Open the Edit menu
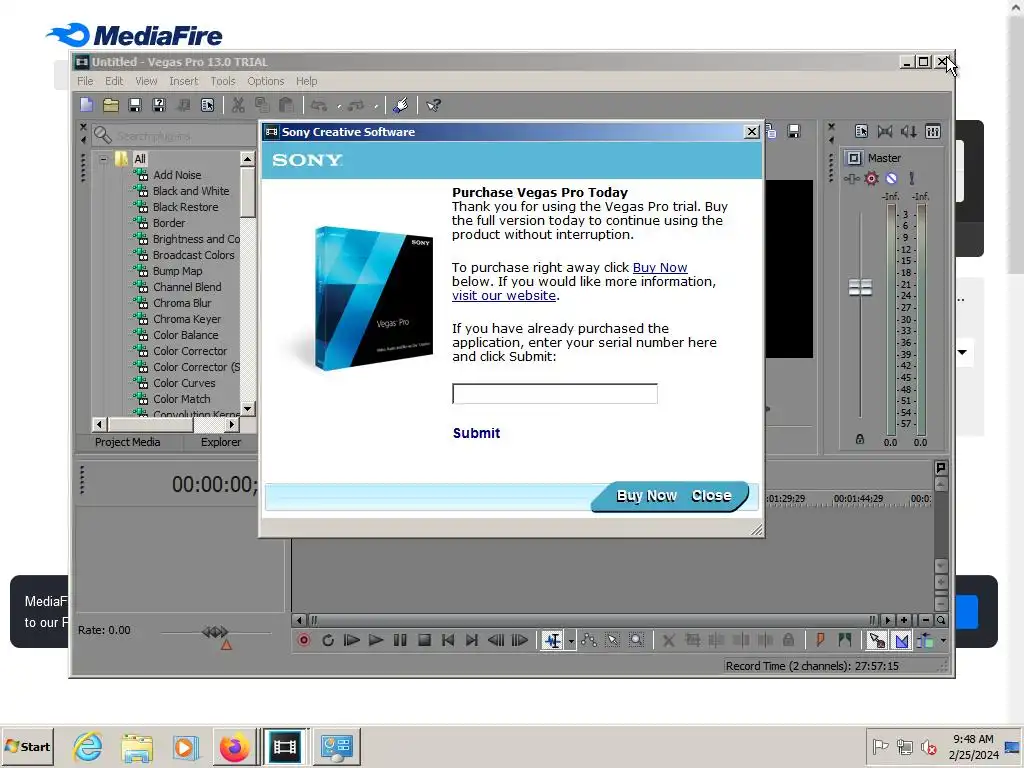Image resolution: width=1024 pixels, height=768 pixels. 114,81
